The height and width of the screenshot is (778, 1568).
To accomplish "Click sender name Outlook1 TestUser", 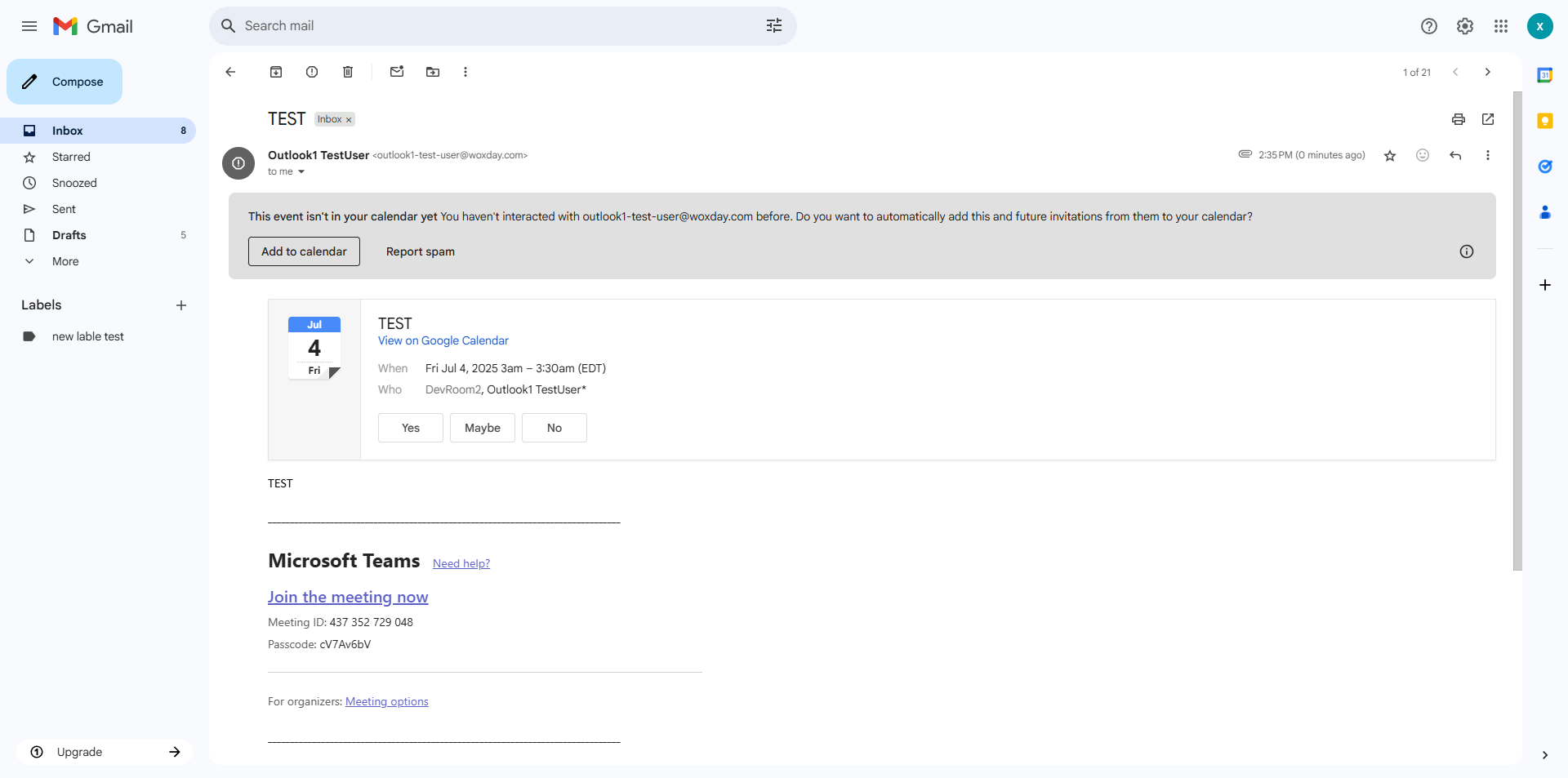I will pos(318,155).
